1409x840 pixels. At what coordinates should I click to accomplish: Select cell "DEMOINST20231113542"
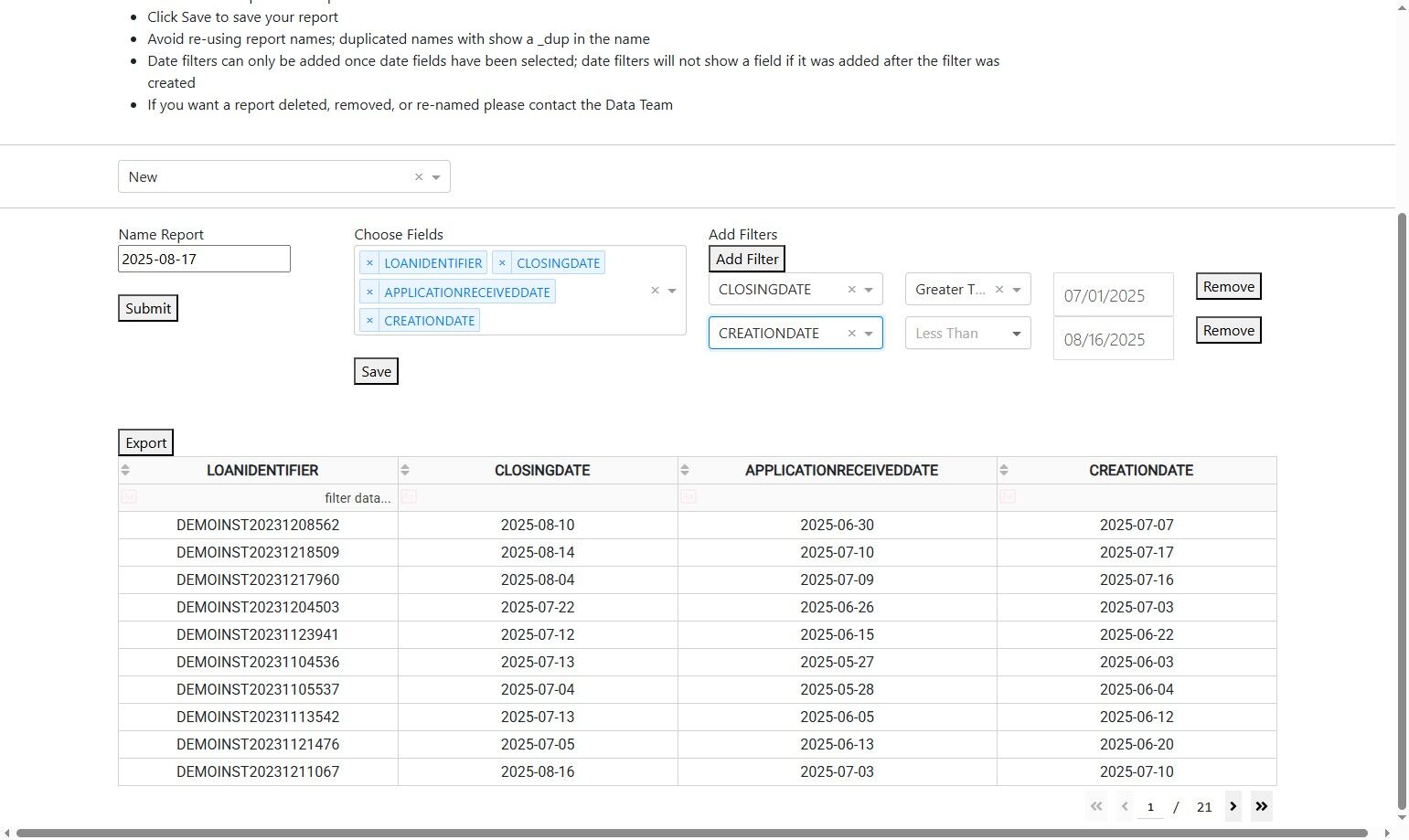[258, 718]
